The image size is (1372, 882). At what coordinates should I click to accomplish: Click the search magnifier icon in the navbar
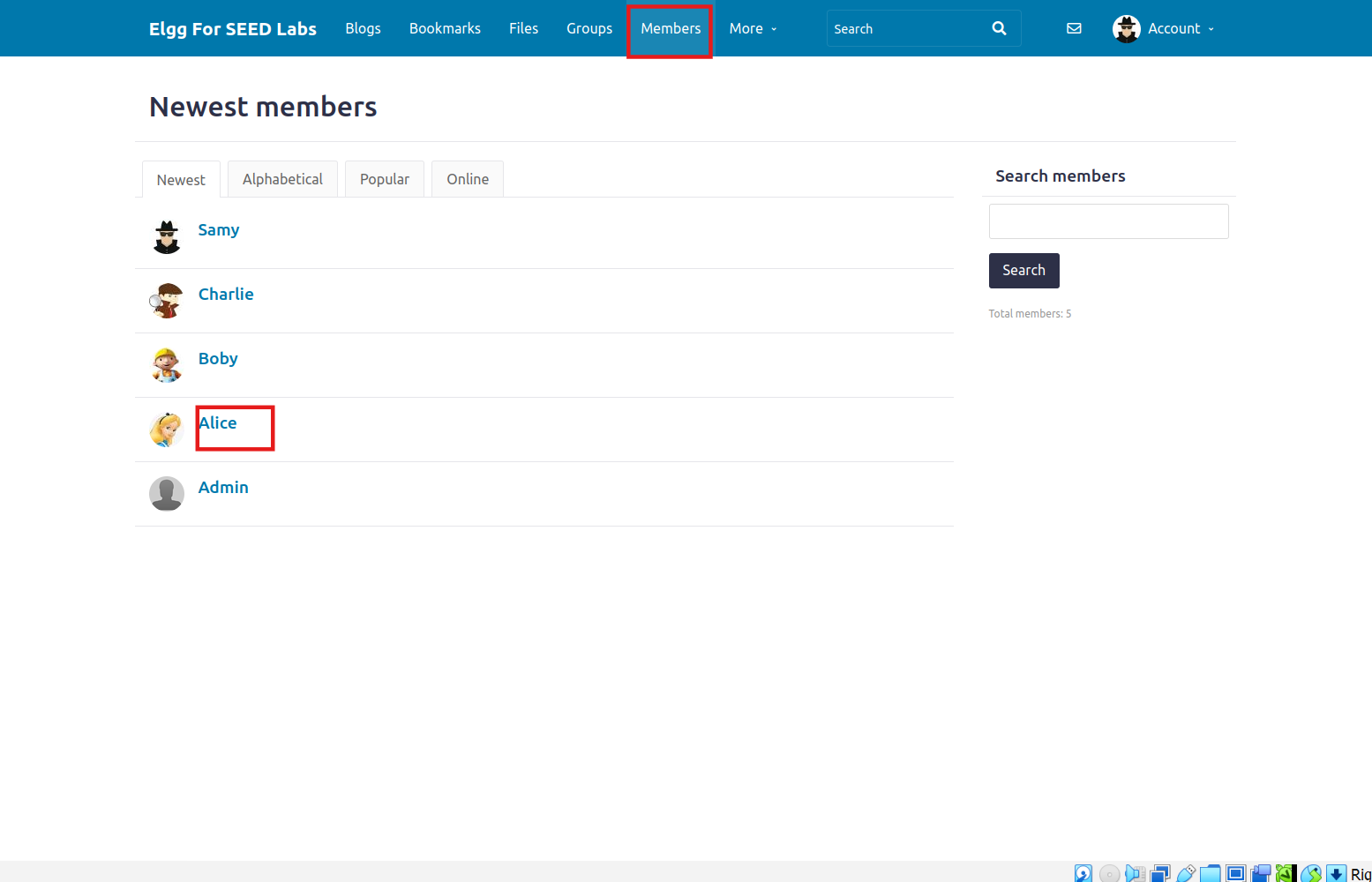coord(999,28)
